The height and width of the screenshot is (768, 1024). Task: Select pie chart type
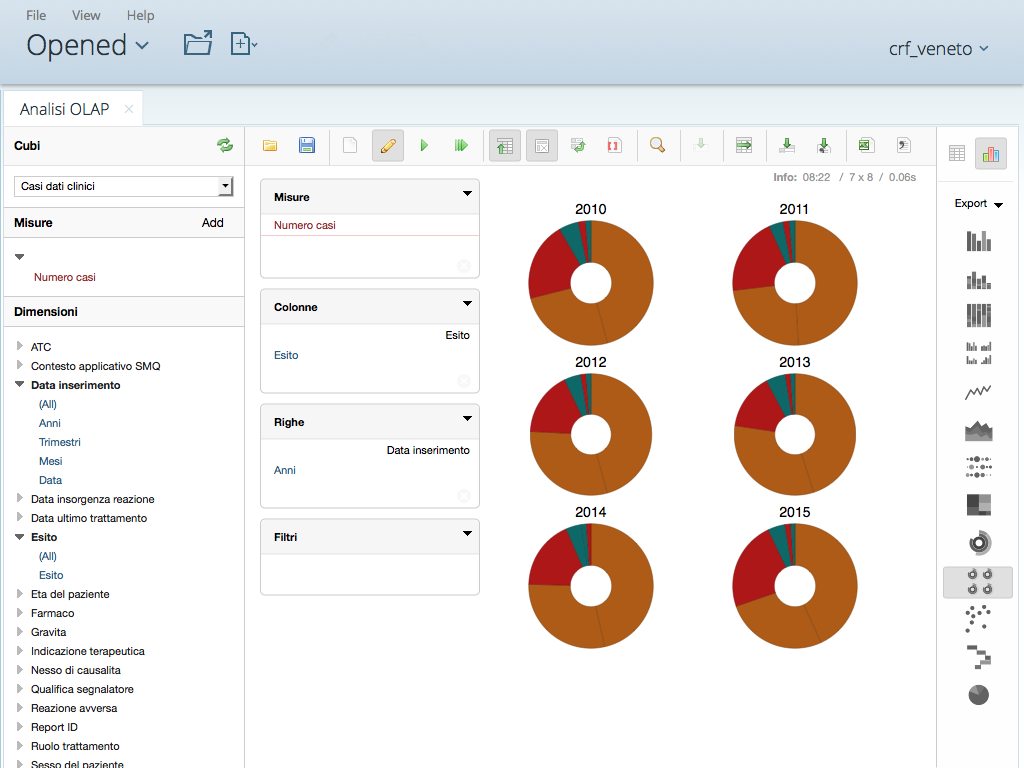978,695
